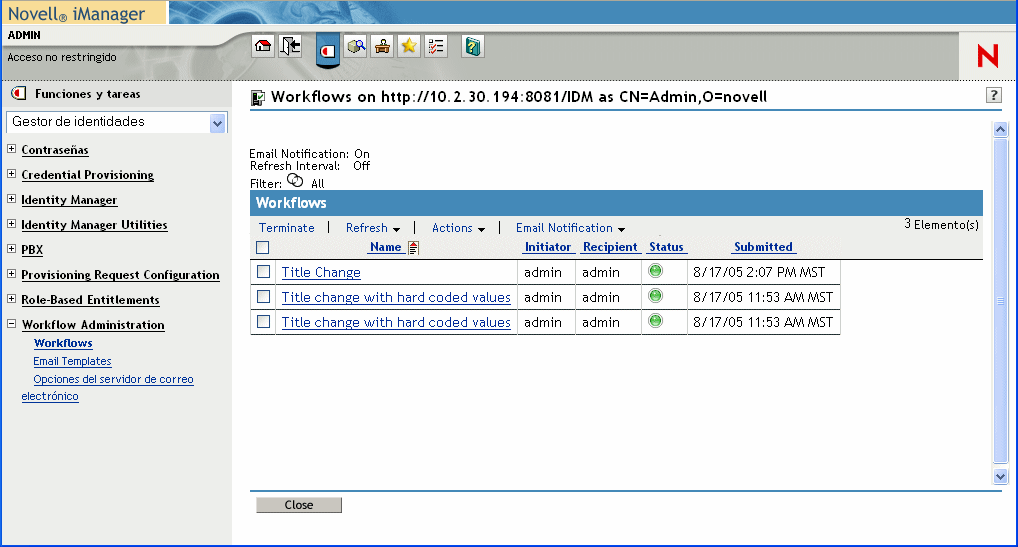Sort by Name column header
This screenshot has width=1018, height=547.
click(x=386, y=247)
